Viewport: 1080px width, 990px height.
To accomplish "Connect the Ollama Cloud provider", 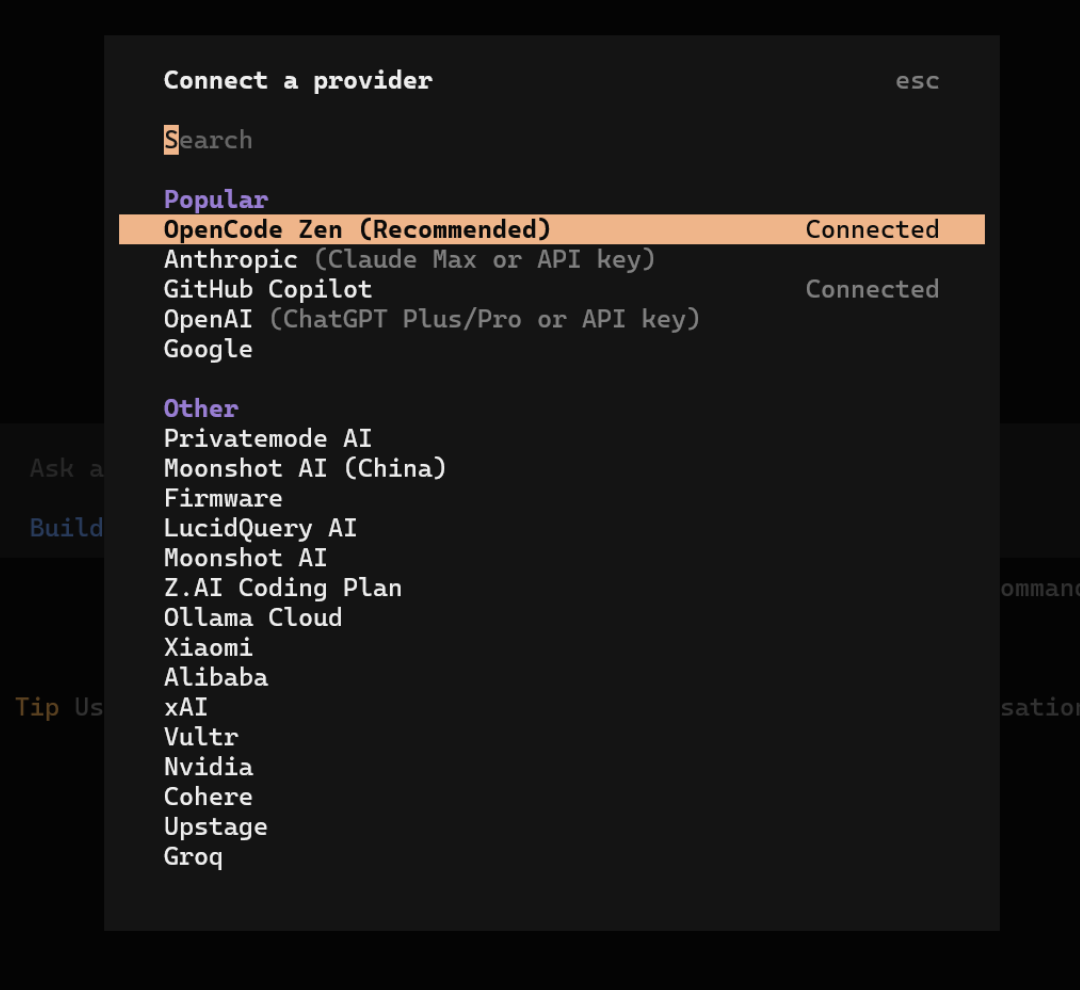I will tap(252, 617).
